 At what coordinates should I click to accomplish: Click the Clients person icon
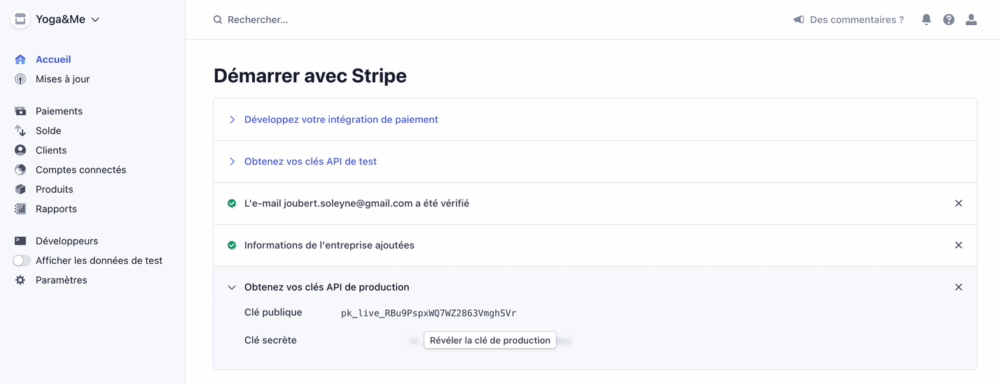click(20, 151)
